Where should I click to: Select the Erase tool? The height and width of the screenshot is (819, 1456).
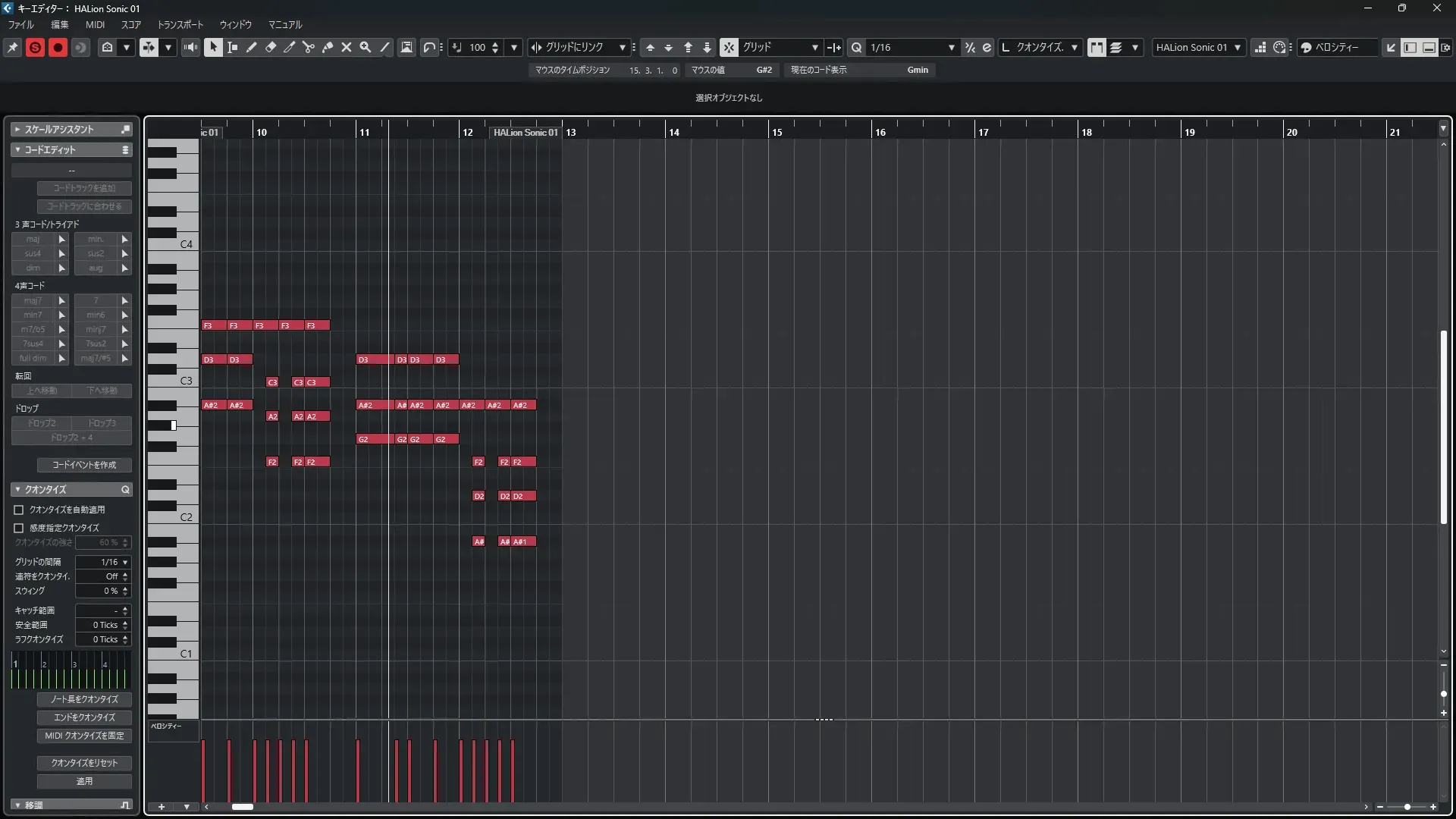[x=271, y=47]
